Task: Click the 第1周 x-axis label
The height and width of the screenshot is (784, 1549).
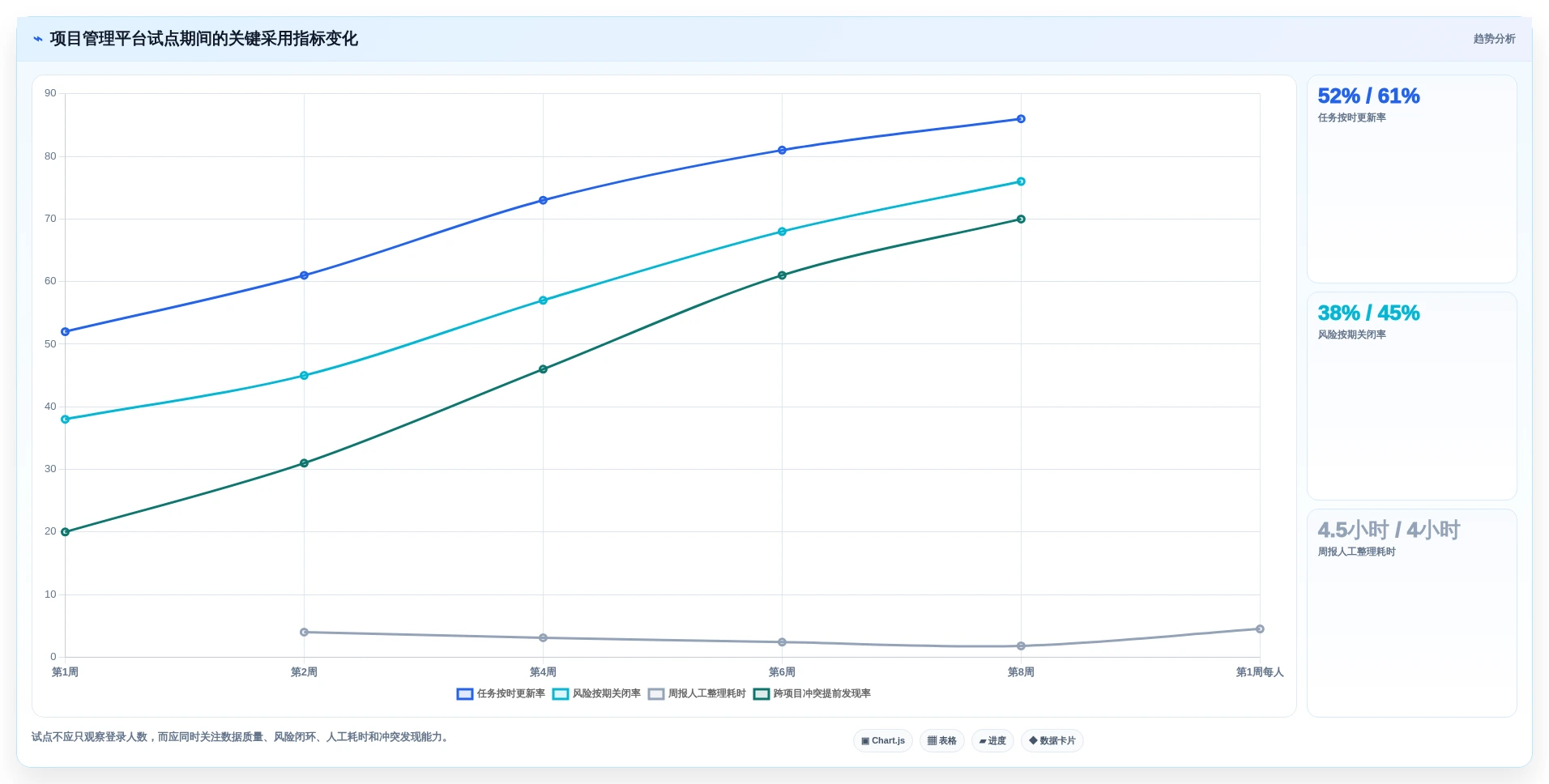Action: pyautogui.click(x=66, y=672)
